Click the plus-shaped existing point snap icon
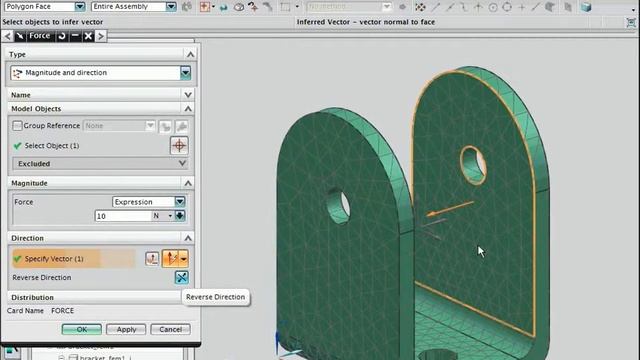This screenshot has width=640, height=360. (521, 7)
